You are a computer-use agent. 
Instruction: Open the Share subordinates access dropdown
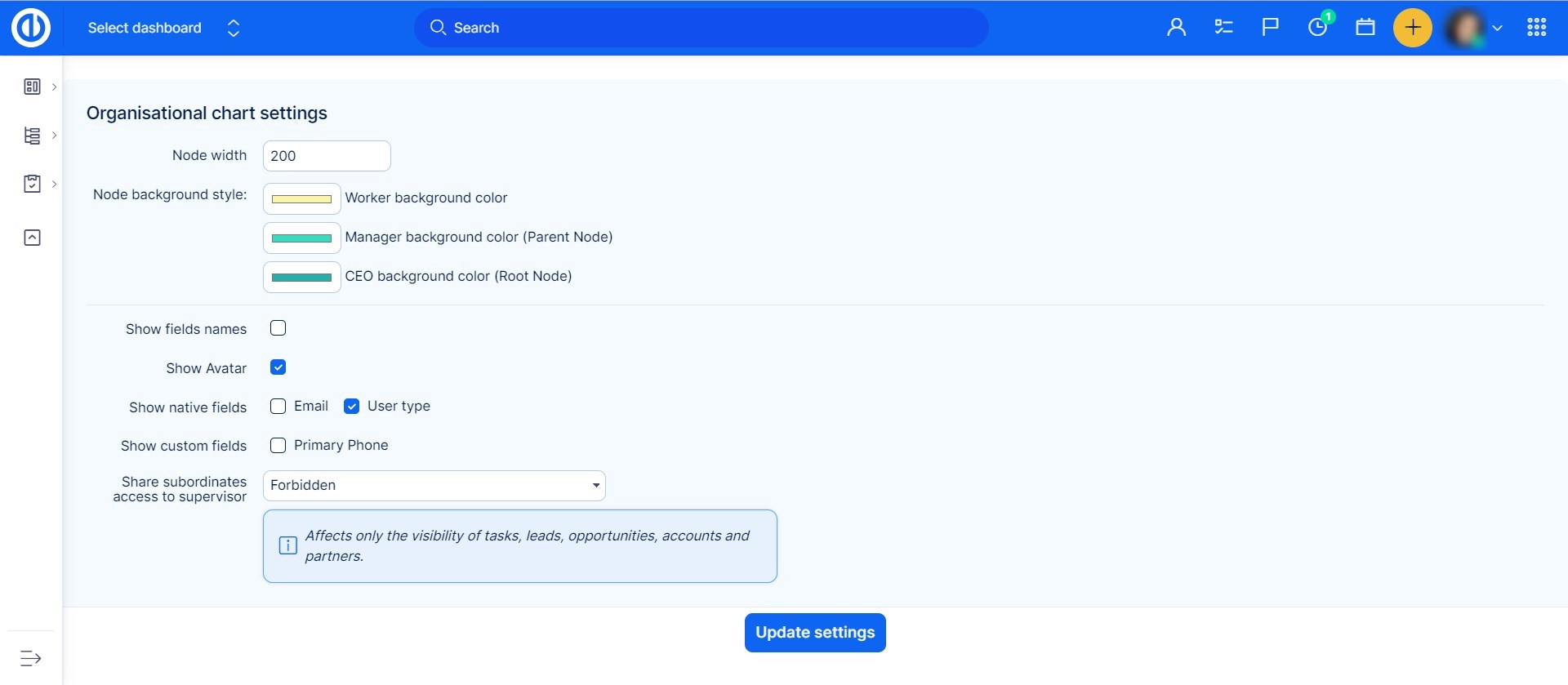pyautogui.click(x=434, y=486)
